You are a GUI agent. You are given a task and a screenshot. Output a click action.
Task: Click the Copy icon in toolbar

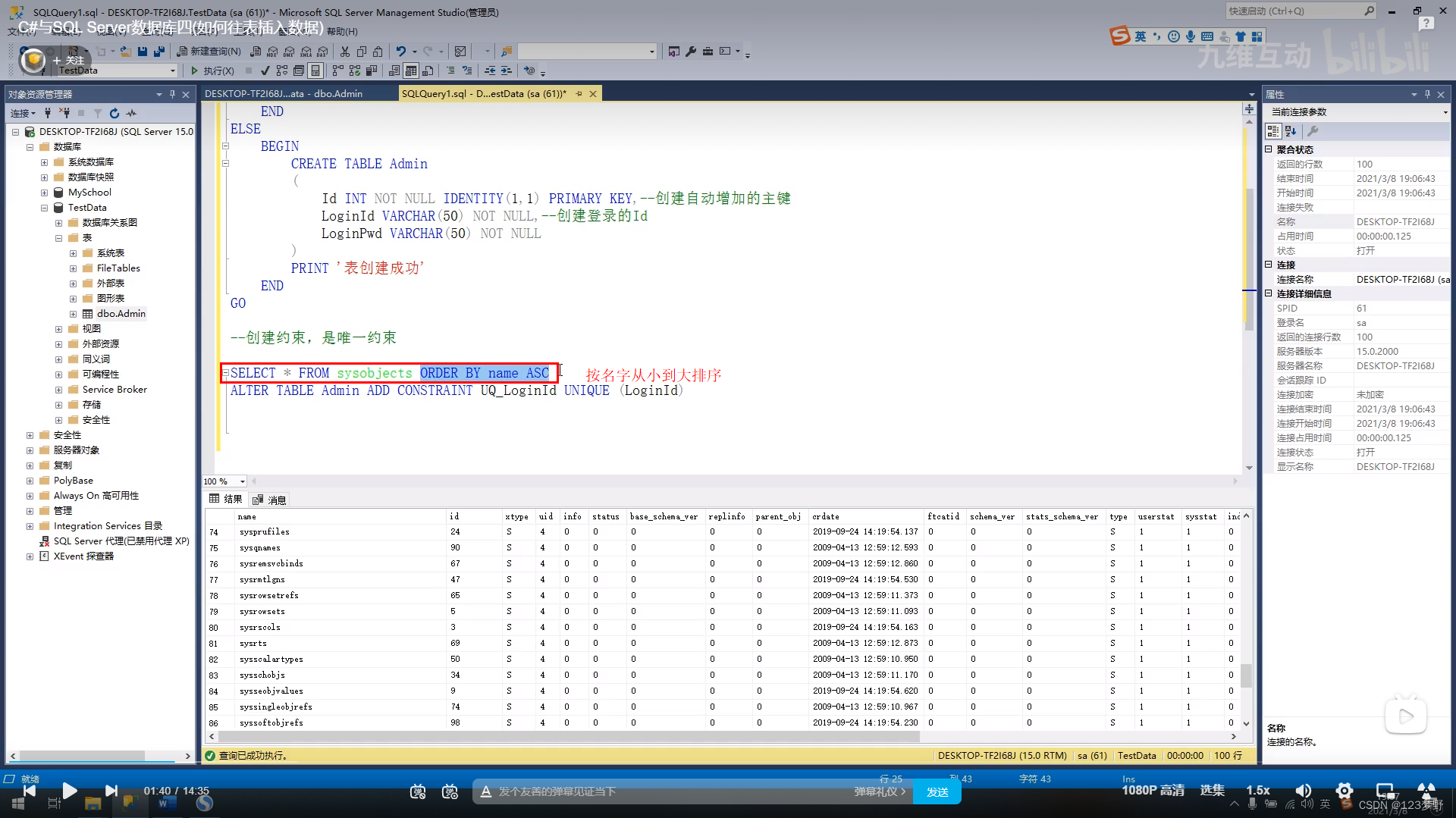tap(362, 52)
